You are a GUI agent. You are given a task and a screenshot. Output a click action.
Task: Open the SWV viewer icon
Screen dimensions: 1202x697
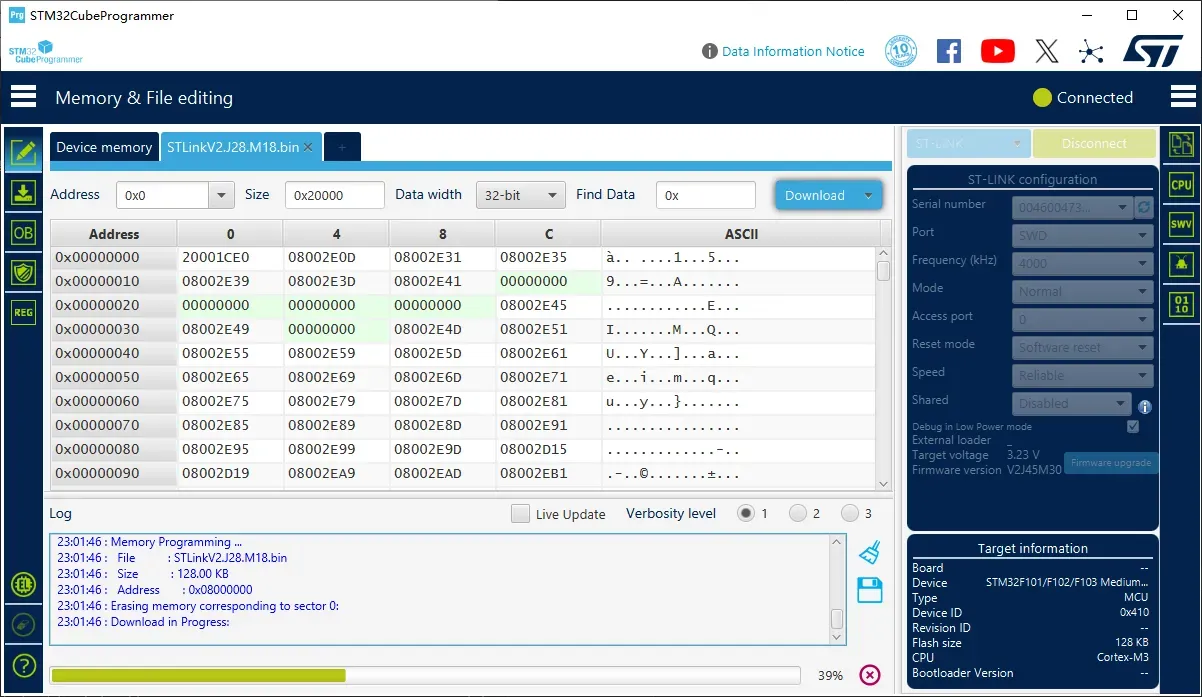(x=1181, y=224)
